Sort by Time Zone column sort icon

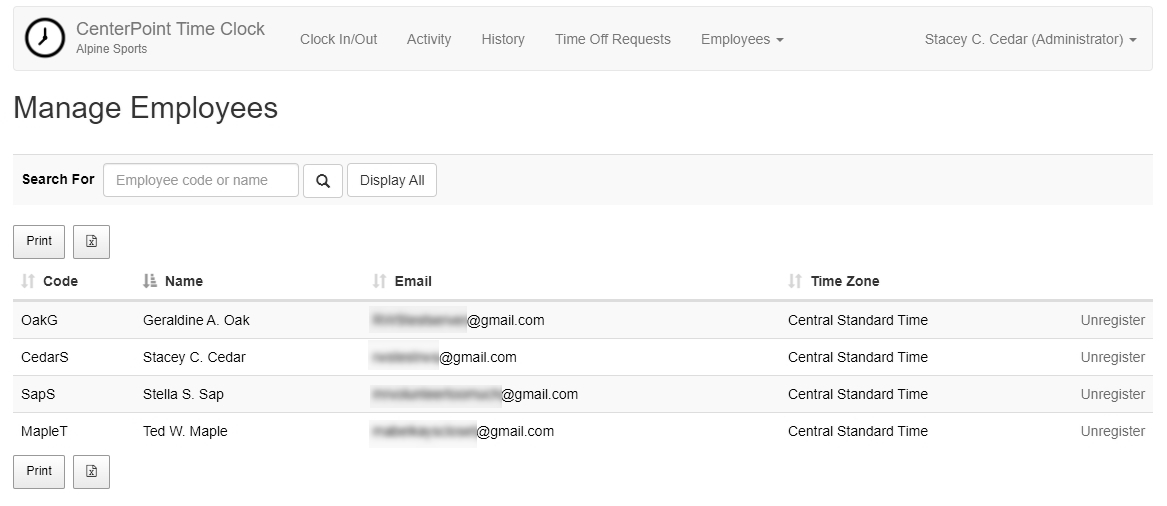coord(795,282)
